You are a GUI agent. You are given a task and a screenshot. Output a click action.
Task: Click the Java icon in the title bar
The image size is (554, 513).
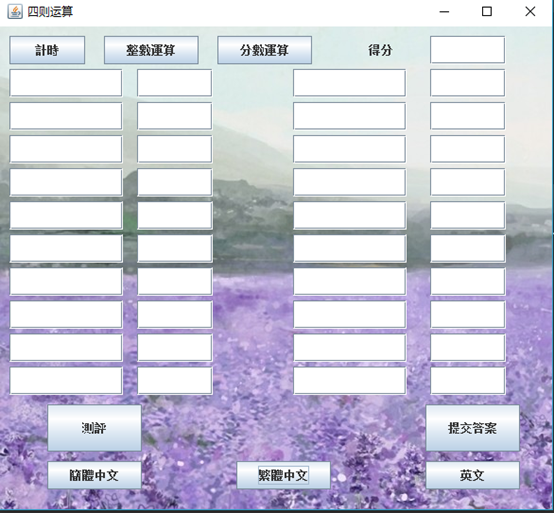(15, 12)
